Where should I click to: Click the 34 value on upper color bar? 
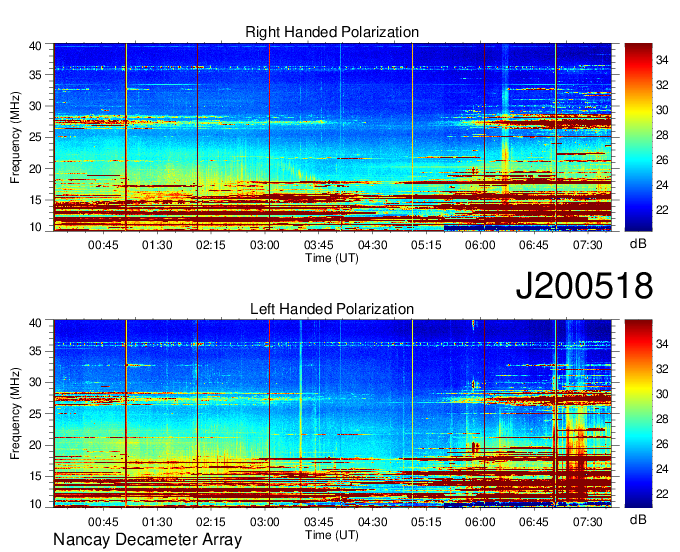point(662,60)
